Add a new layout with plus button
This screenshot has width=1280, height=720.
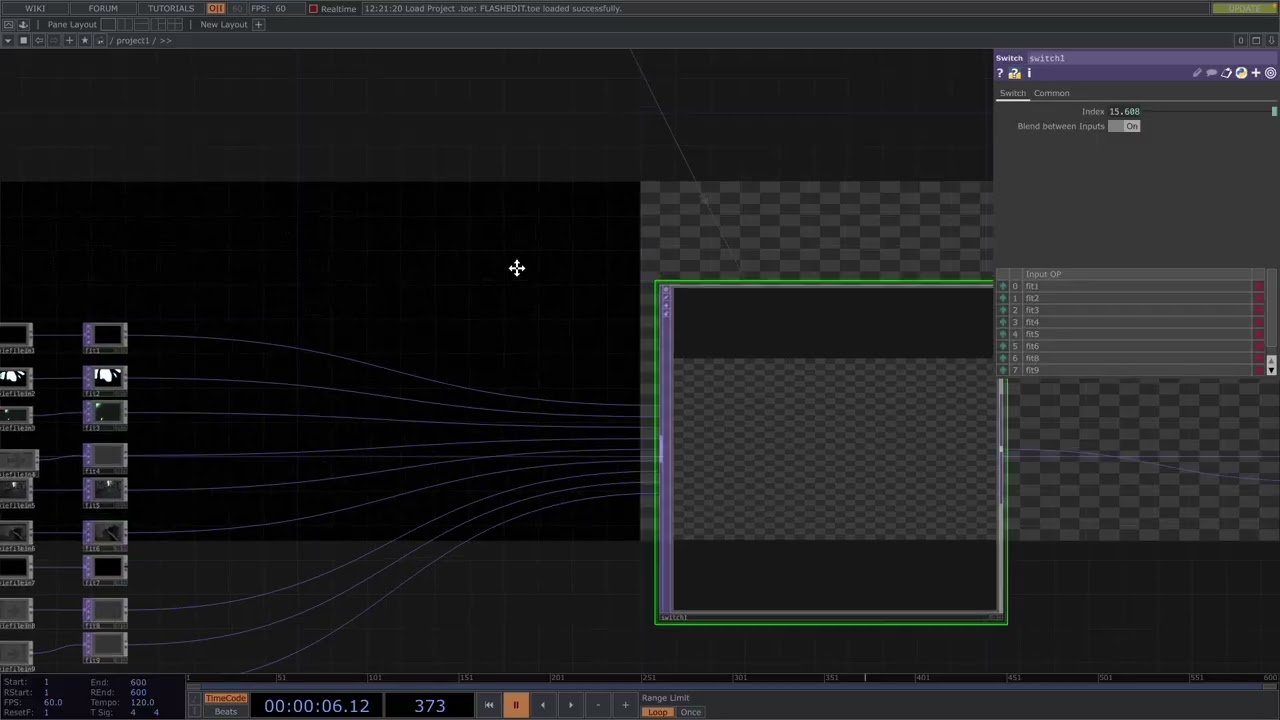coord(258,24)
